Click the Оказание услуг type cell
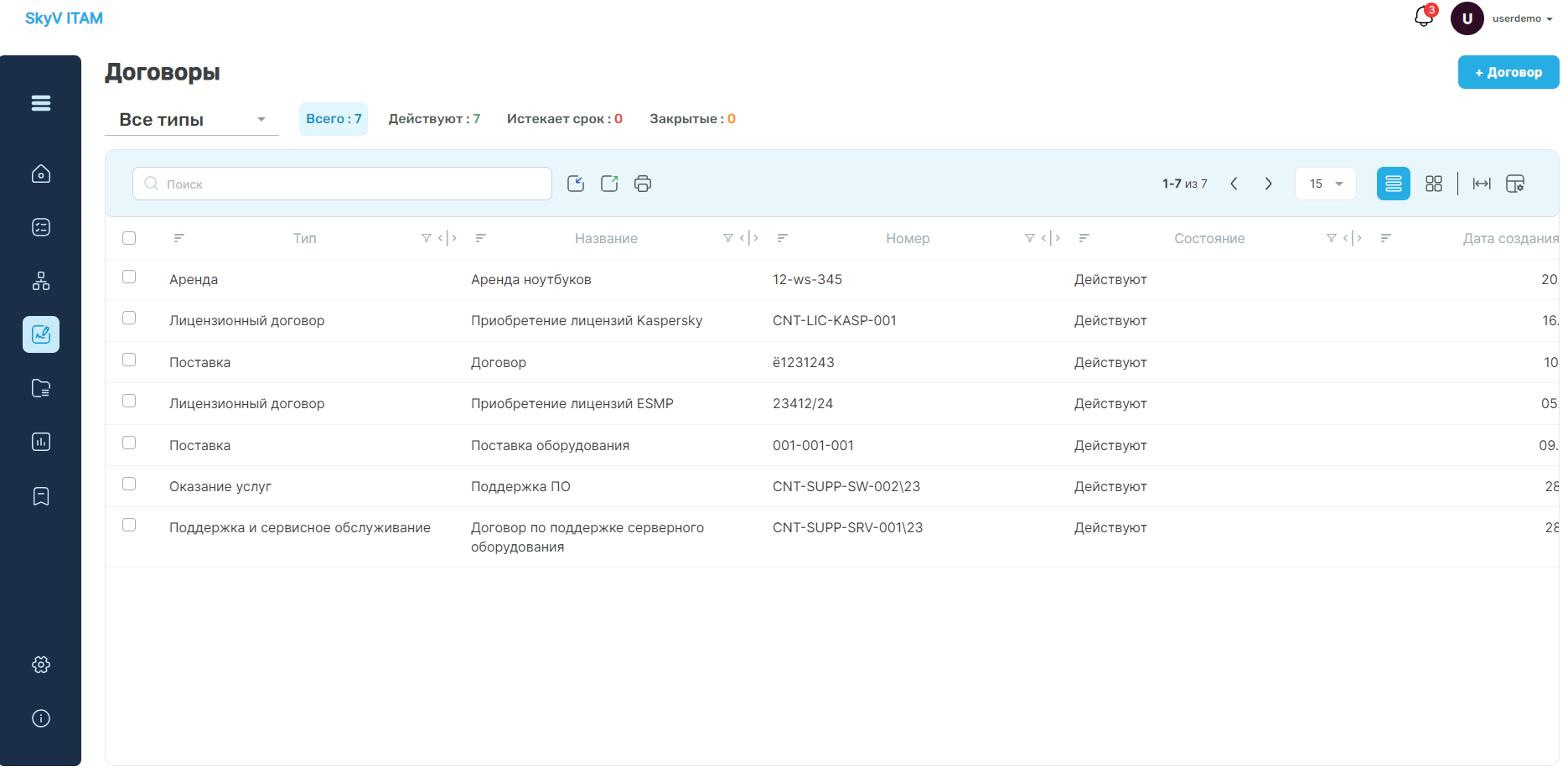 pos(220,487)
